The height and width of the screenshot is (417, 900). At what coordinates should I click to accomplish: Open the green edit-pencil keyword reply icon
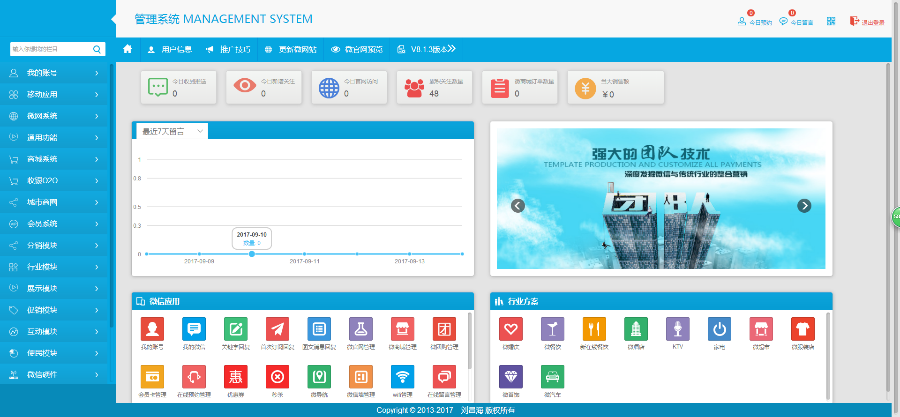[236, 329]
